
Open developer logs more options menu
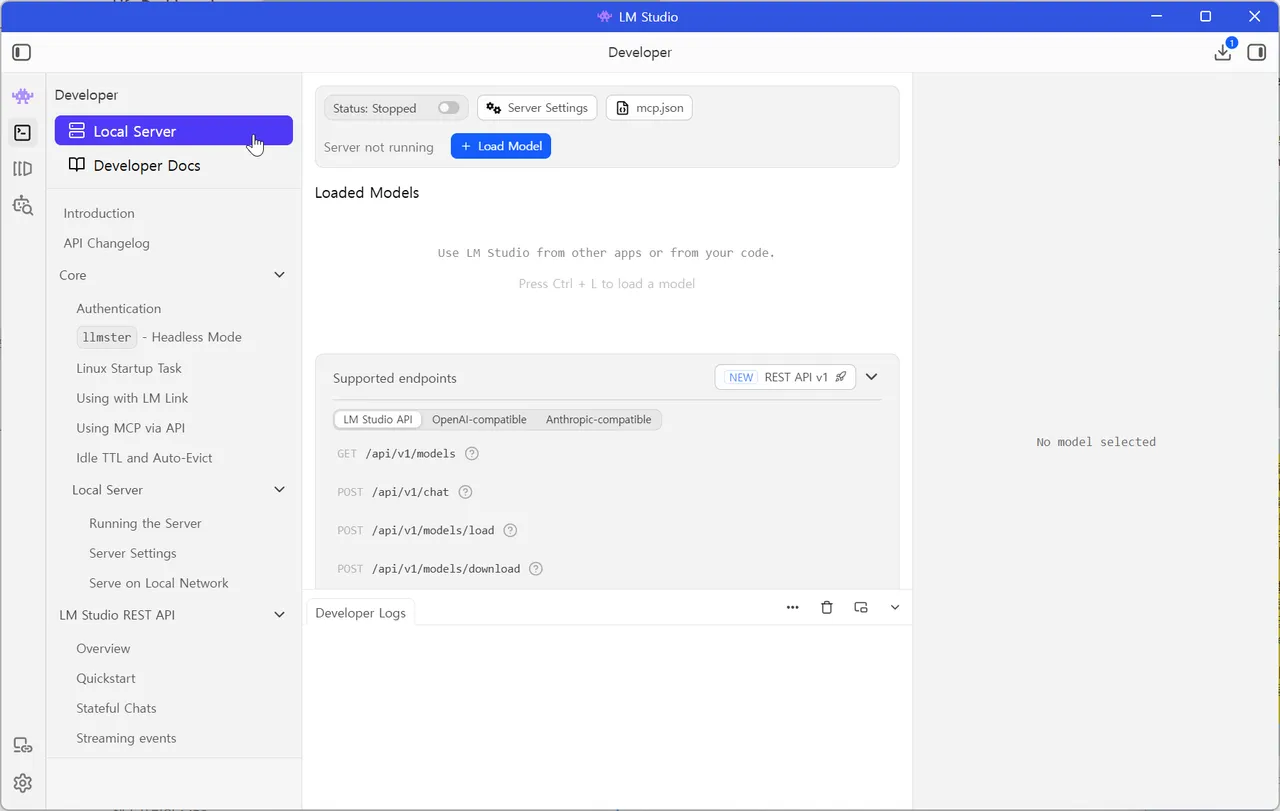(x=793, y=607)
